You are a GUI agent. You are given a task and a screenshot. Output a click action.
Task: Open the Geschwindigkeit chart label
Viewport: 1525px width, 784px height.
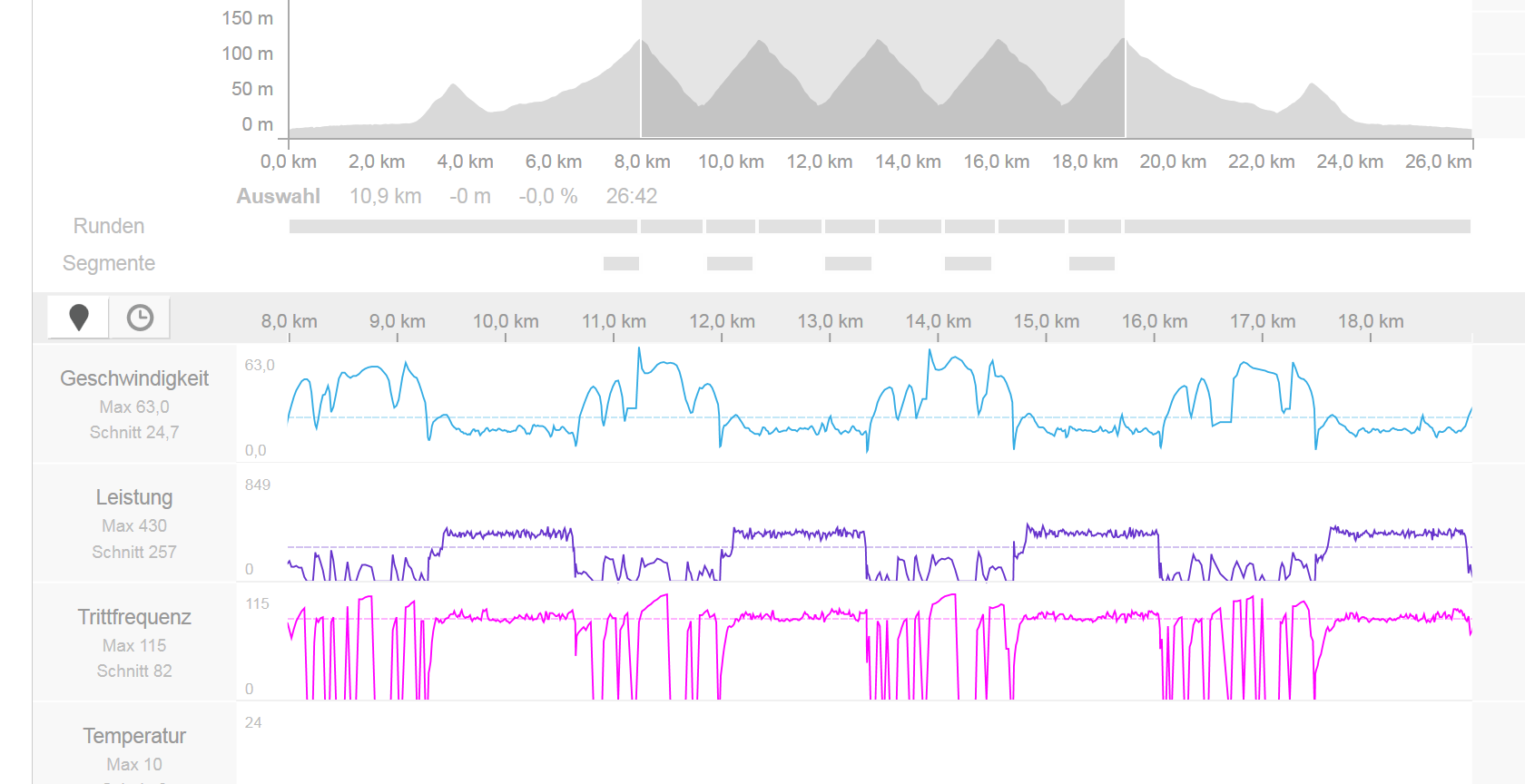[134, 378]
